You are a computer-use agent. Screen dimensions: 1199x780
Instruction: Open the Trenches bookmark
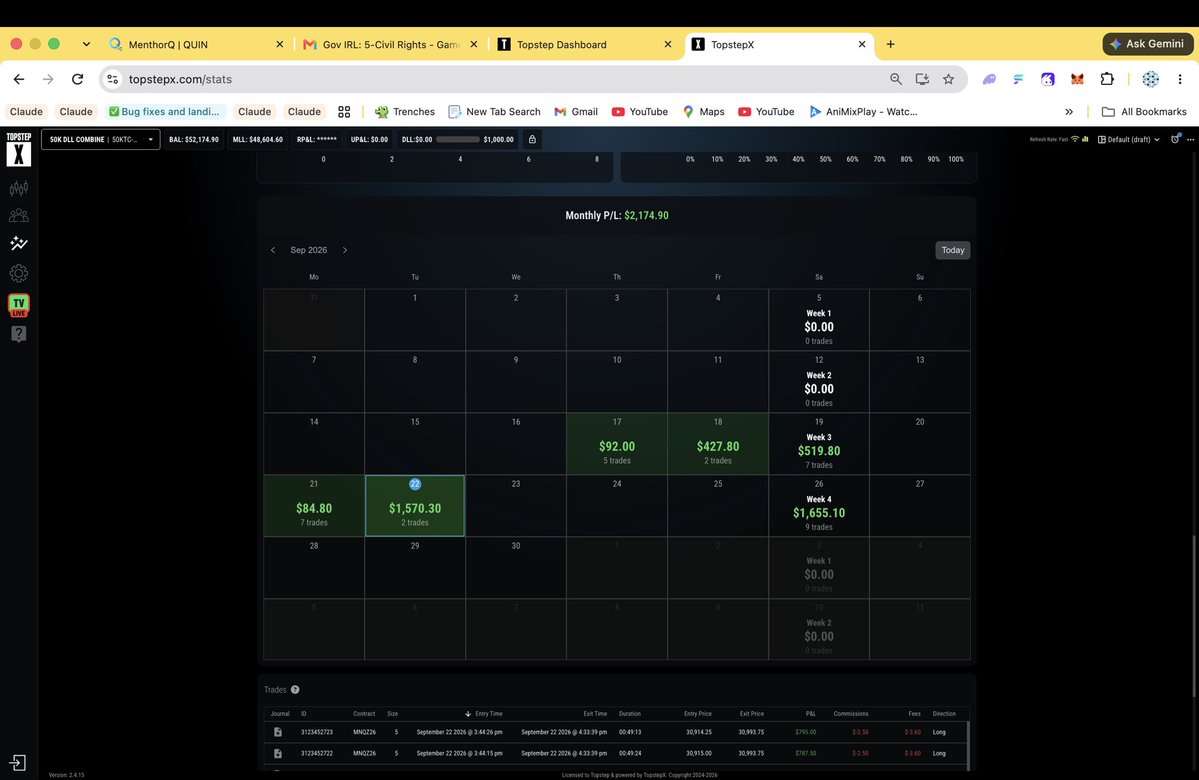pos(405,112)
